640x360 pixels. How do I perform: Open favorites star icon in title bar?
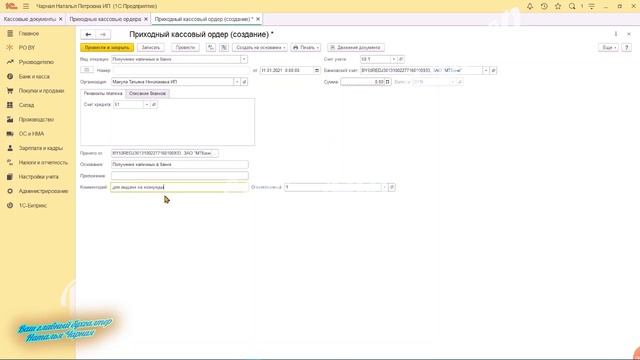point(558,6)
